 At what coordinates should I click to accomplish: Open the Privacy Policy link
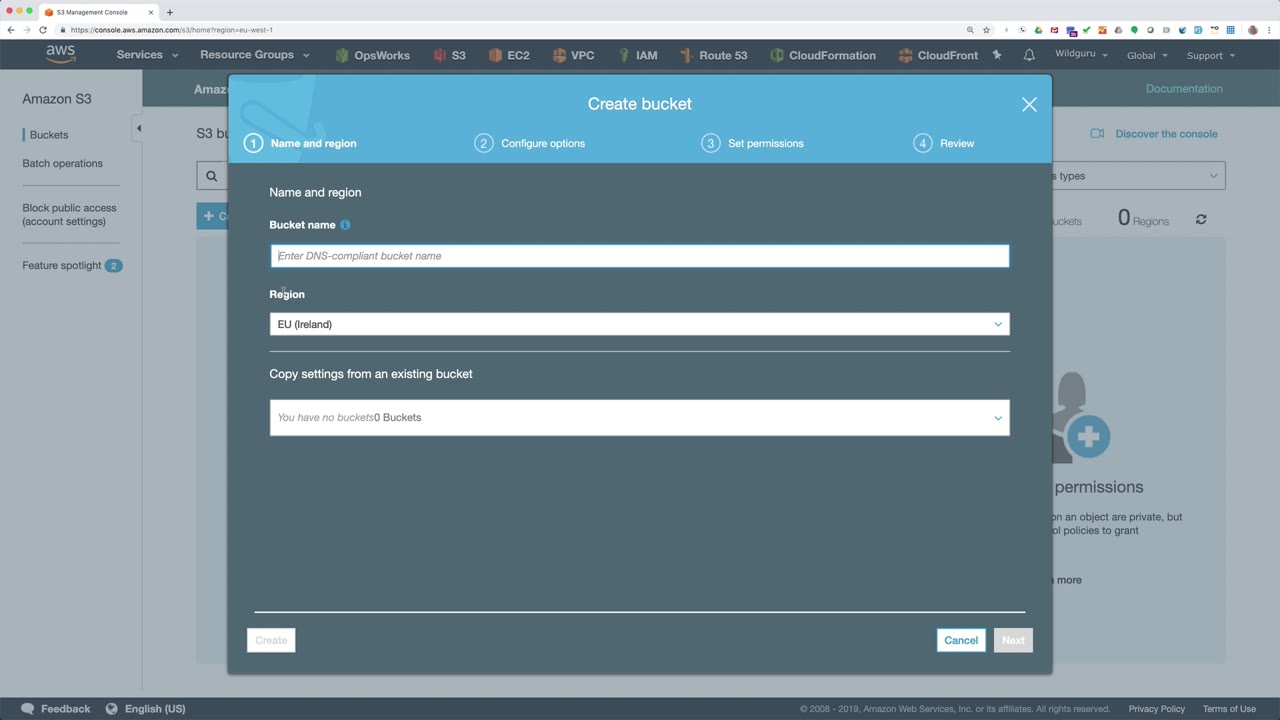[x=1157, y=709]
